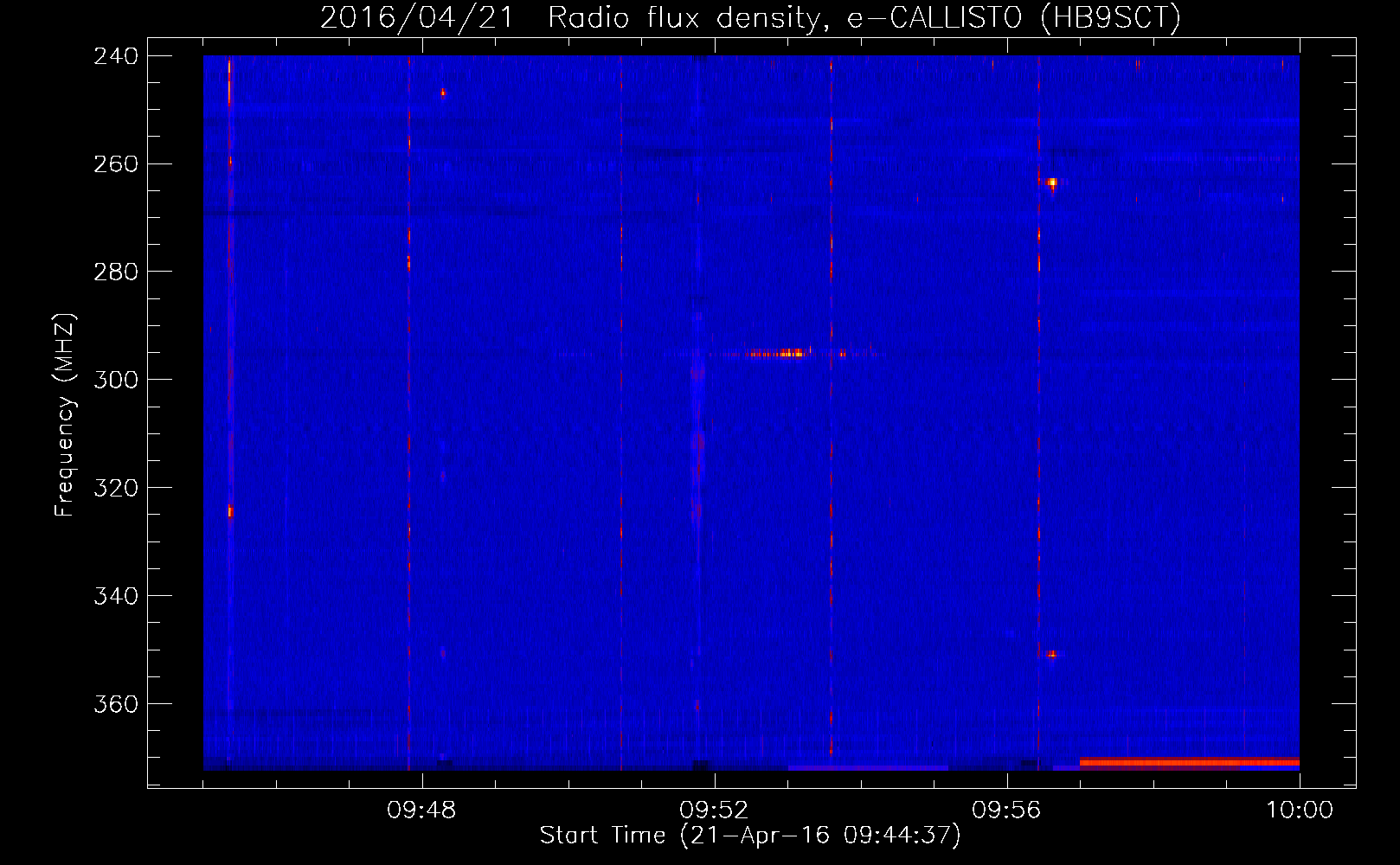Click the 09:52 time tick label
Viewport: 1400px width, 865px height.
pyautogui.click(x=714, y=811)
